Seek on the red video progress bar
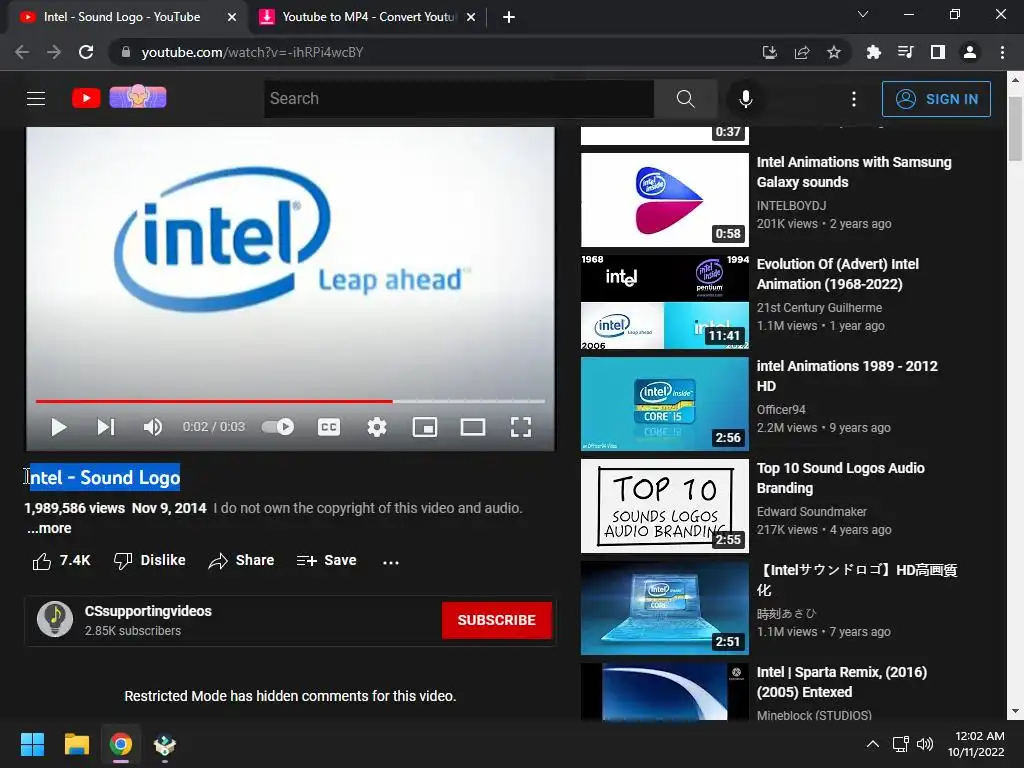 tap(290, 401)
